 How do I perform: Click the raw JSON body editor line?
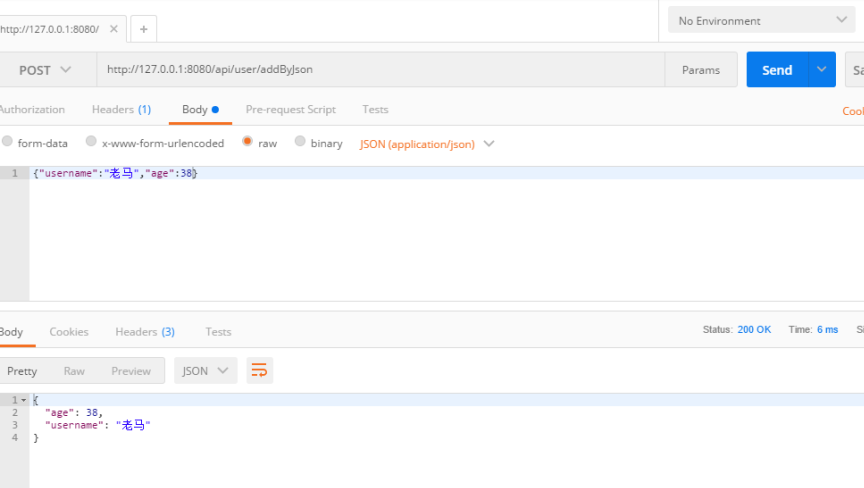(x=446, y=173)
